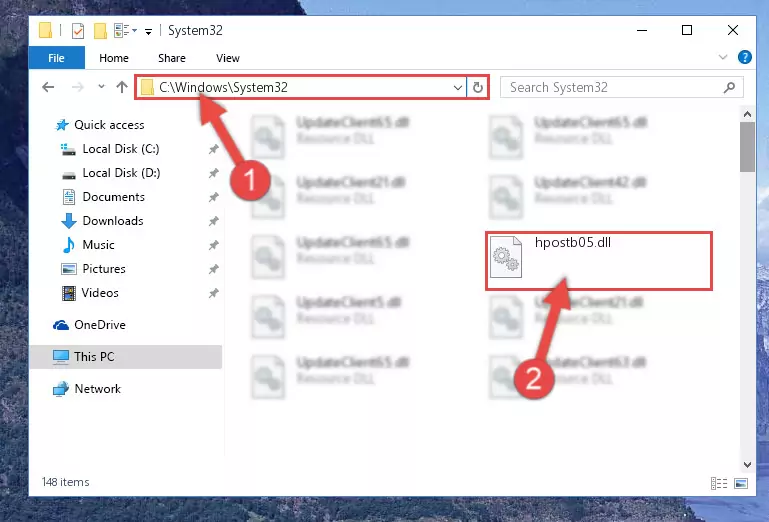Click the hpostb05.dll gear file icon
This screenshot has height=522, width=769.
tap(506, 257)
